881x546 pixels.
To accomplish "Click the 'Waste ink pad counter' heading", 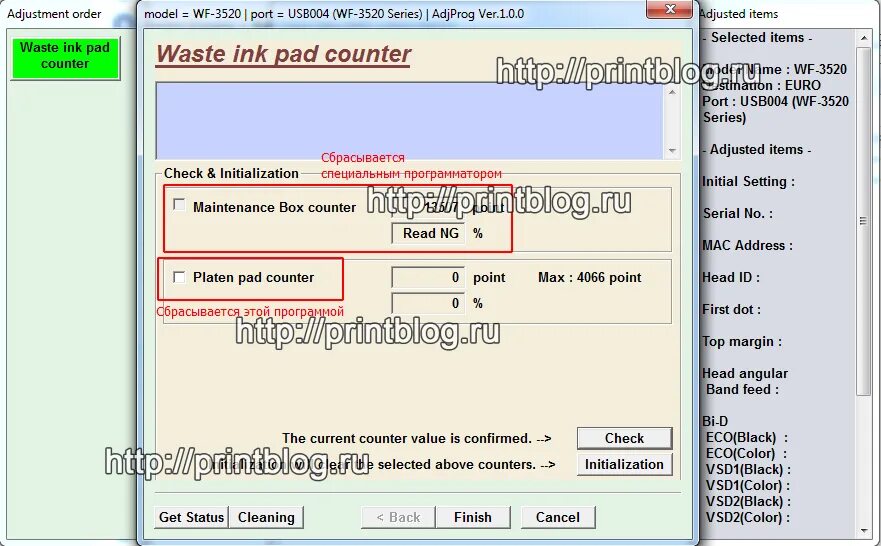I will 283,54.
